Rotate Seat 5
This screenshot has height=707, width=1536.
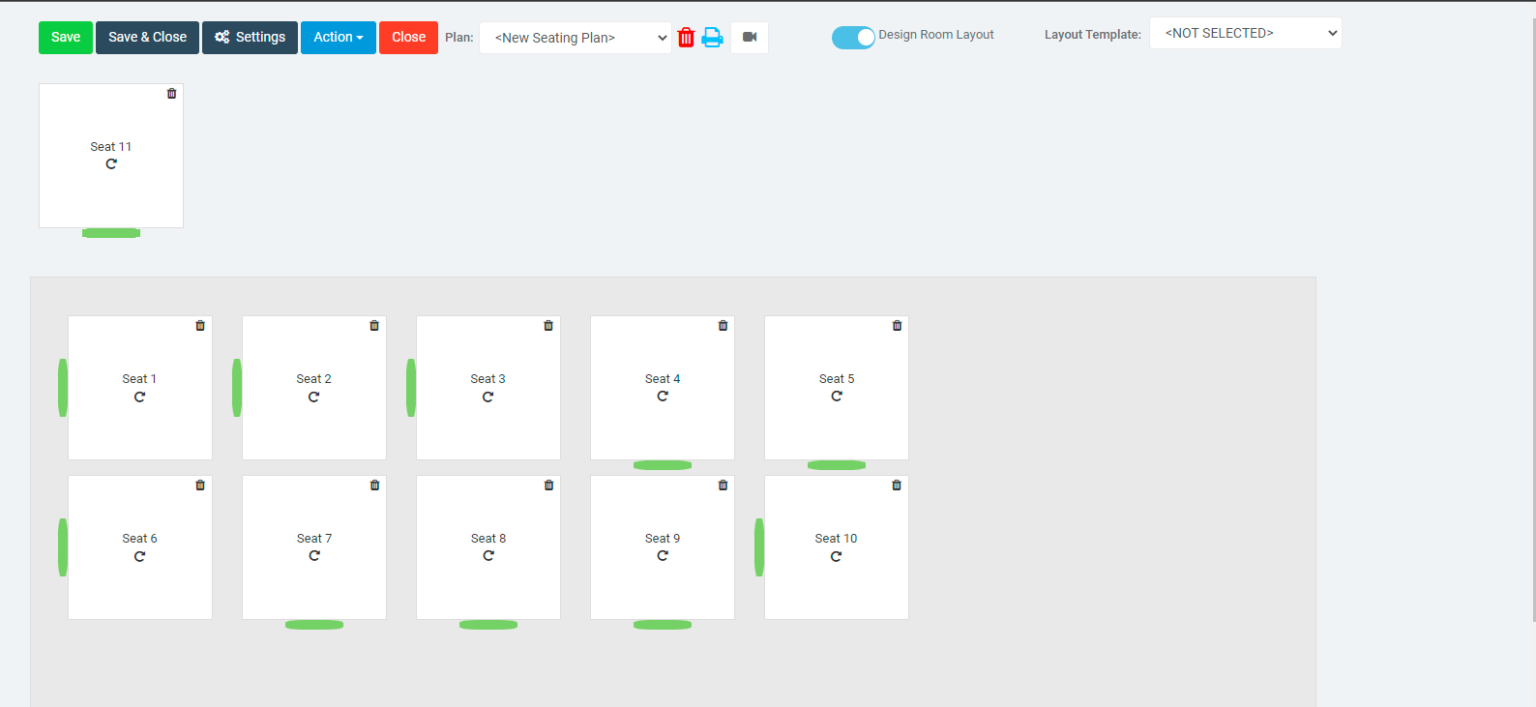[x=836, y=395]
